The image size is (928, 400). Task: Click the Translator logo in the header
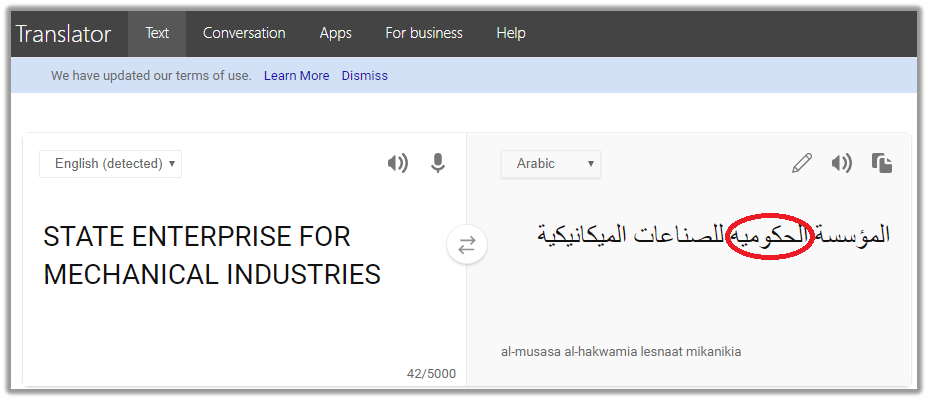[x=63, y=34]
